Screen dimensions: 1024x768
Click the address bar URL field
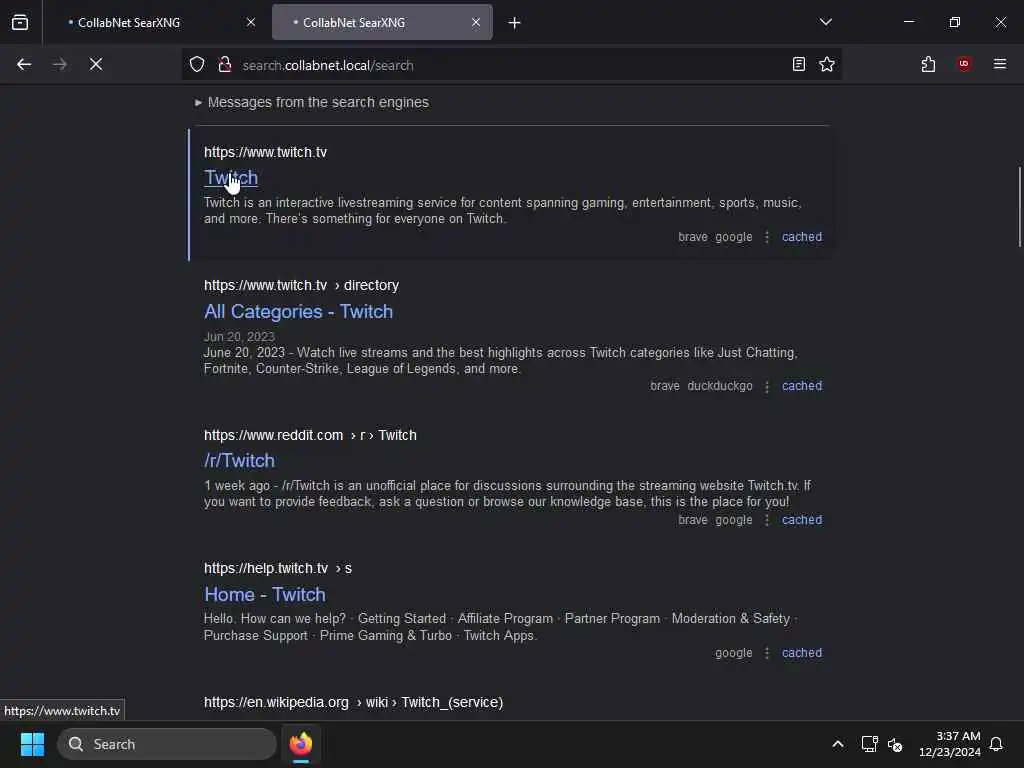[x=509, y=65]
